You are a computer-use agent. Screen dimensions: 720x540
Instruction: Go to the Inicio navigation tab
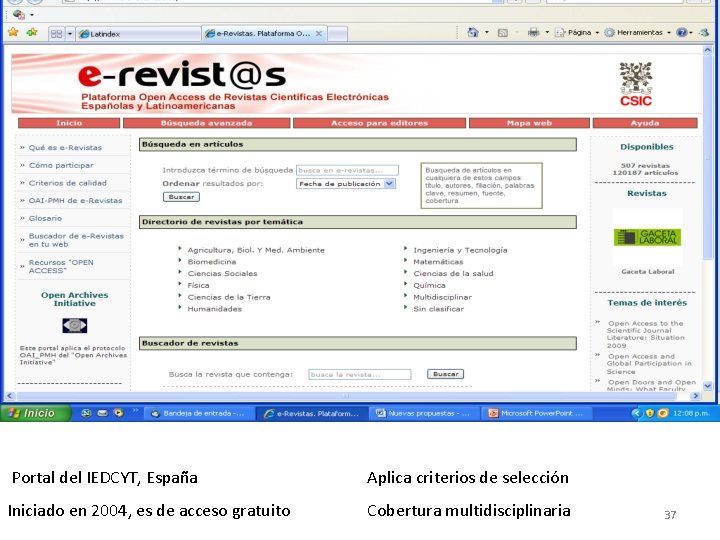(x=69, y=123)
